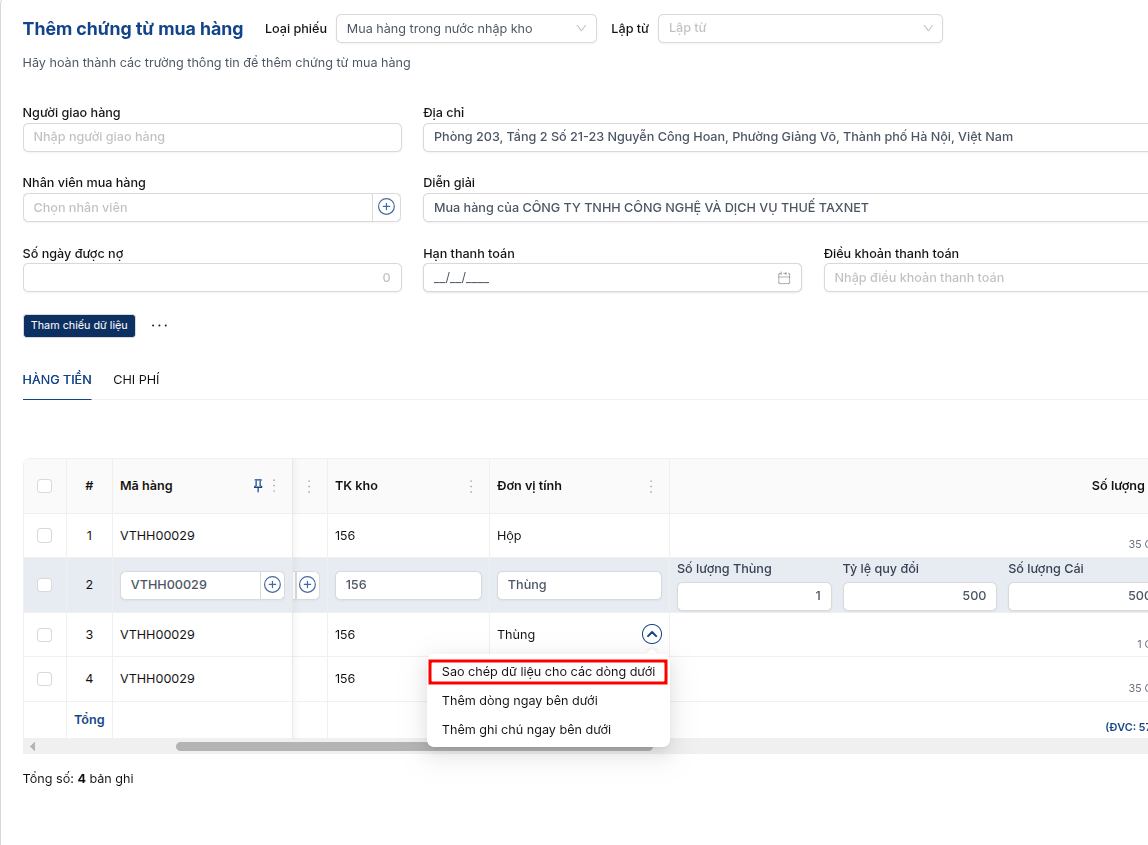Open Mã hàng column options dots
The image size is (1148, 845).
[x=275, y=485]
